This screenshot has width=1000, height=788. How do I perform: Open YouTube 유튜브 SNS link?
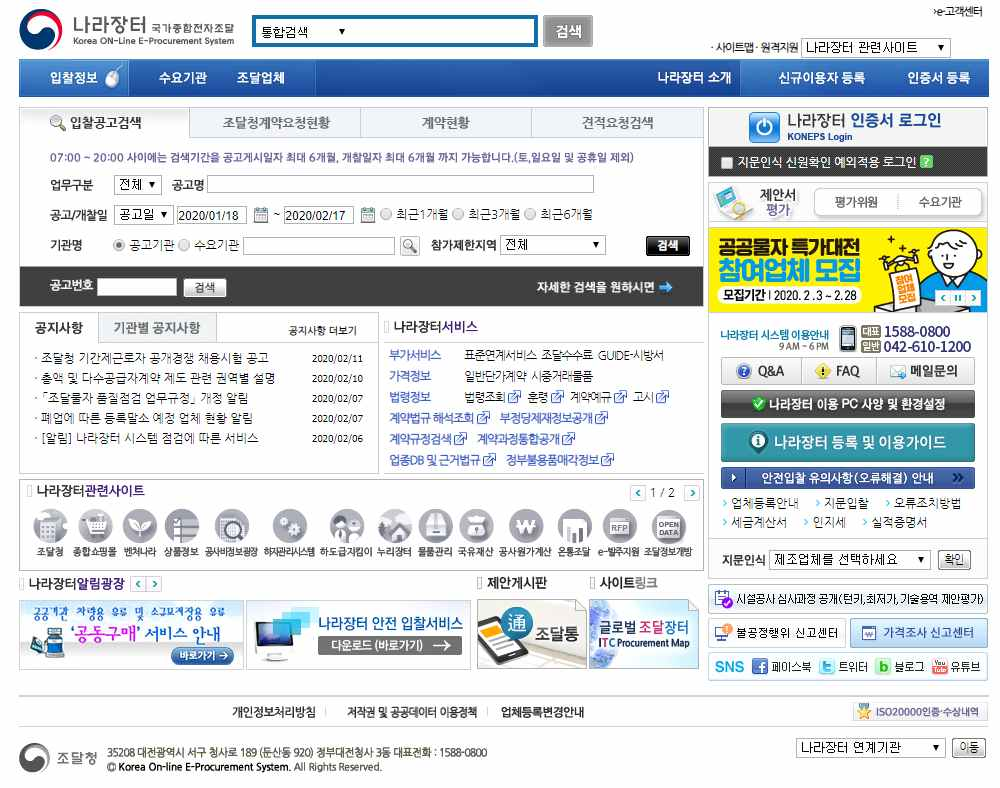point(956,667)
